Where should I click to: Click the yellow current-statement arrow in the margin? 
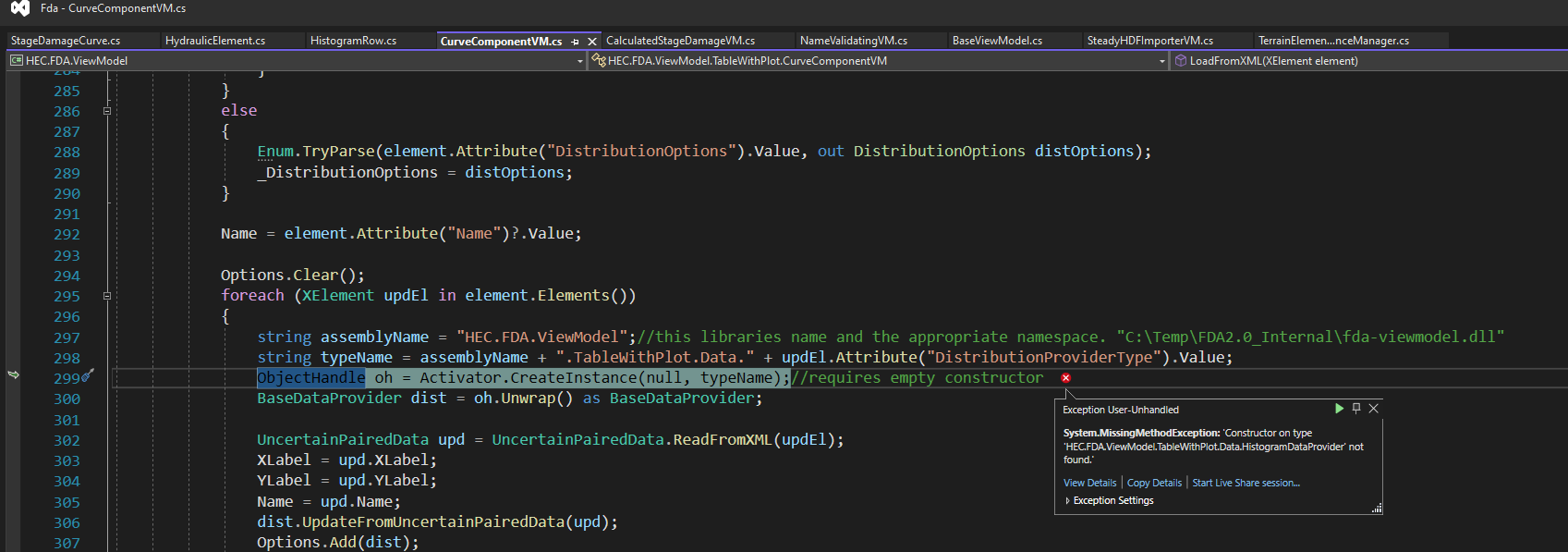coord(13,374)
